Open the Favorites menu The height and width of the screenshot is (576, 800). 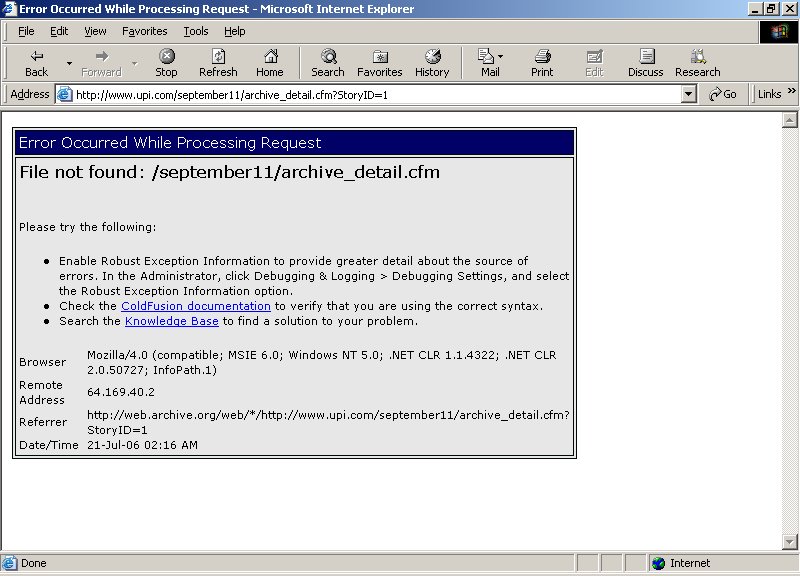pos(144,31)
